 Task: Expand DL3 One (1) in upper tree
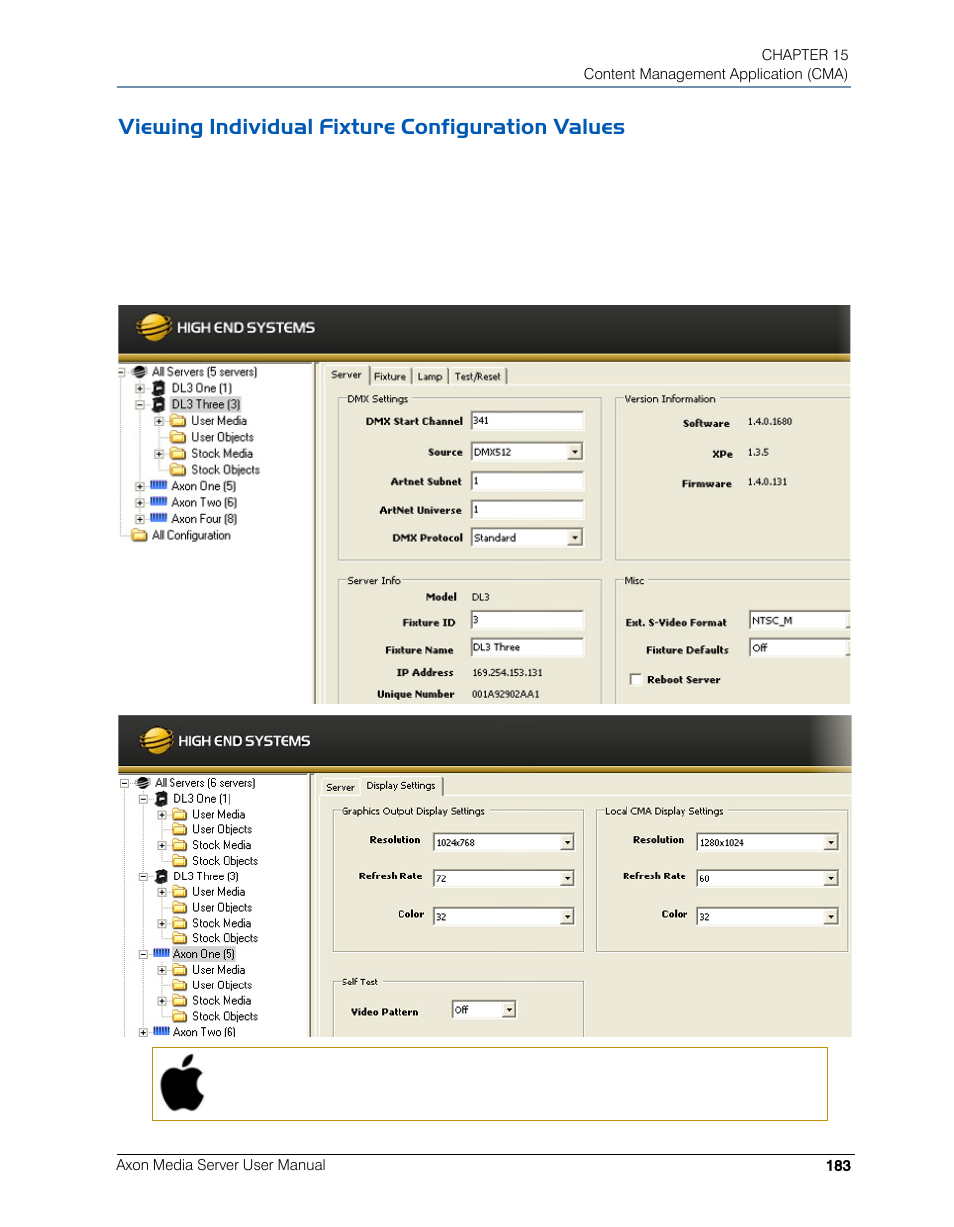click(140, 388)
